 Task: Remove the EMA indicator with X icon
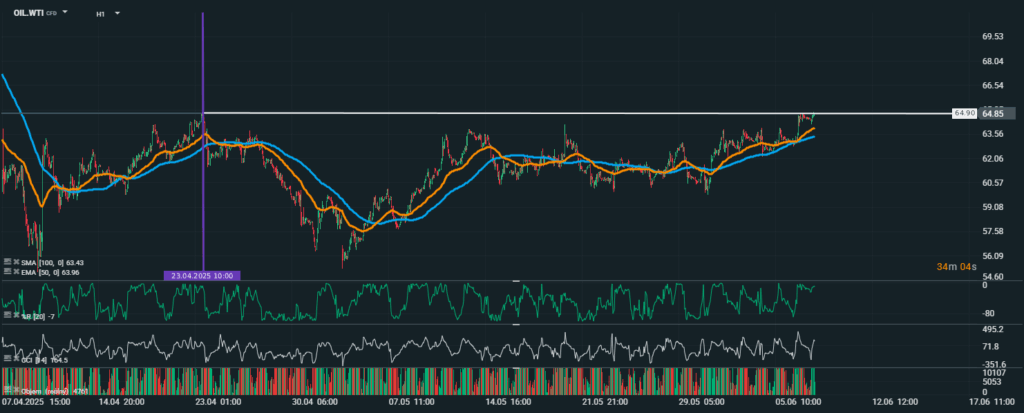tap(14, 271)
